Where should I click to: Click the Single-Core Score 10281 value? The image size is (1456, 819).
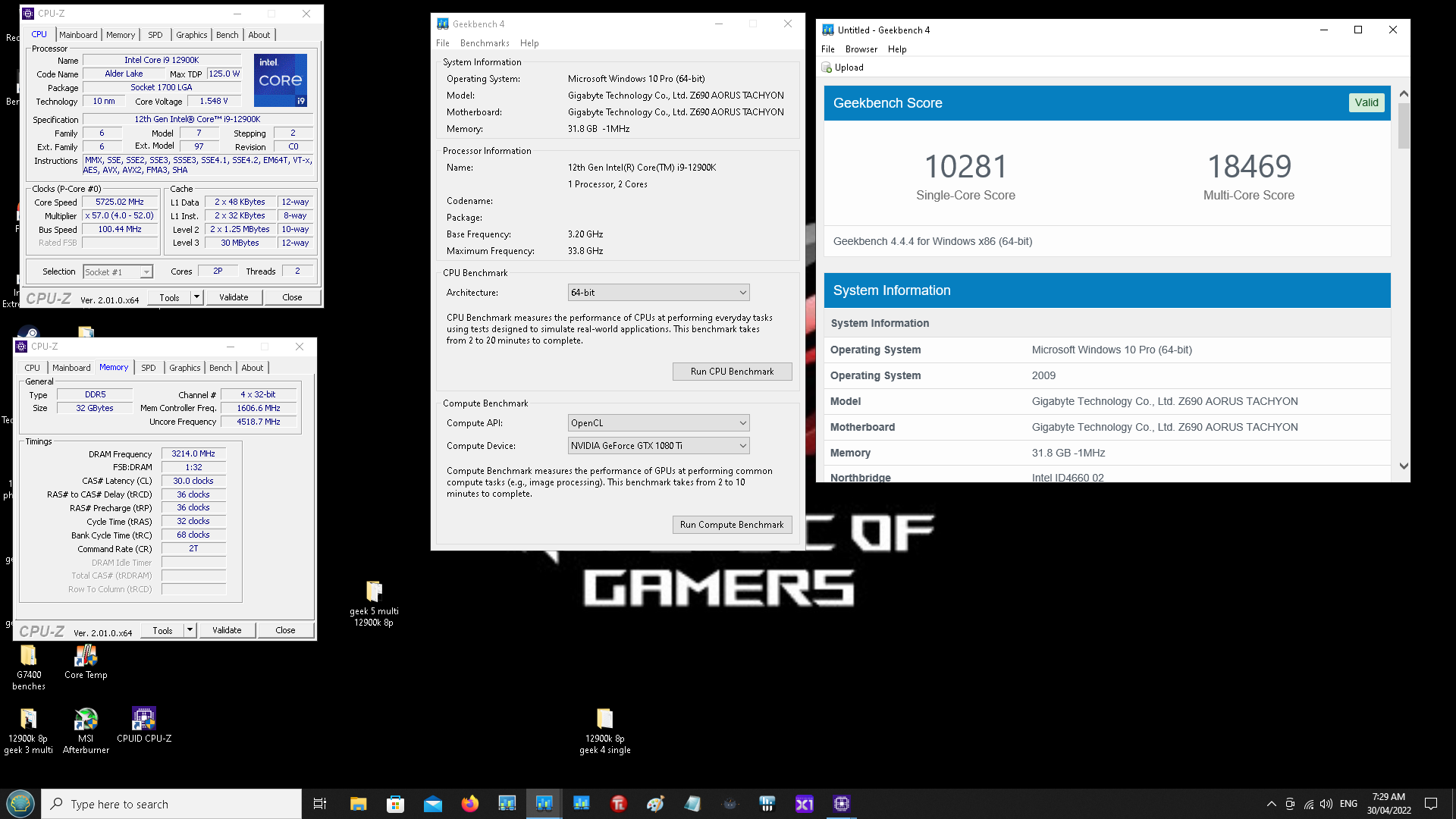click(965, 167)
